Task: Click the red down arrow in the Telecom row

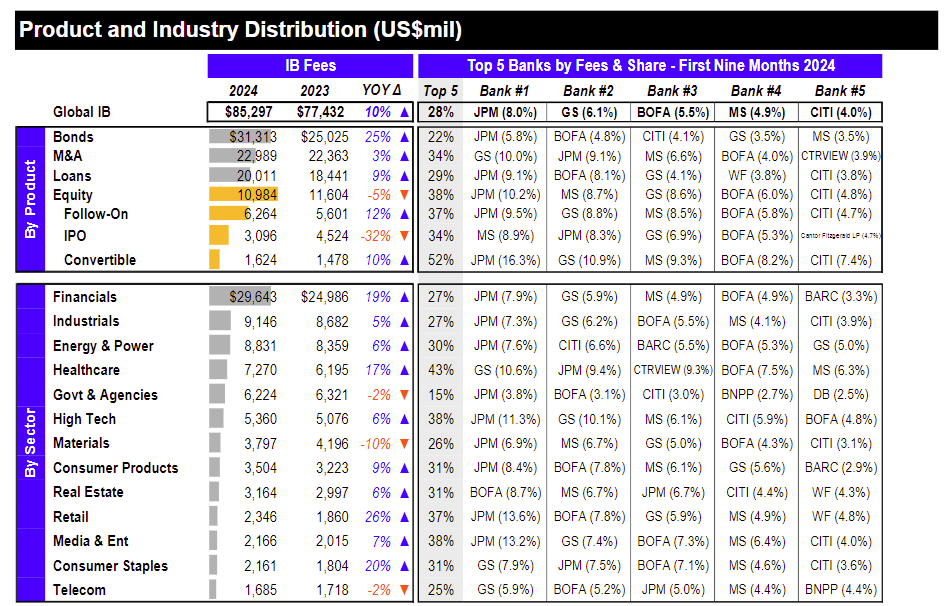Action: pos(404,590)
